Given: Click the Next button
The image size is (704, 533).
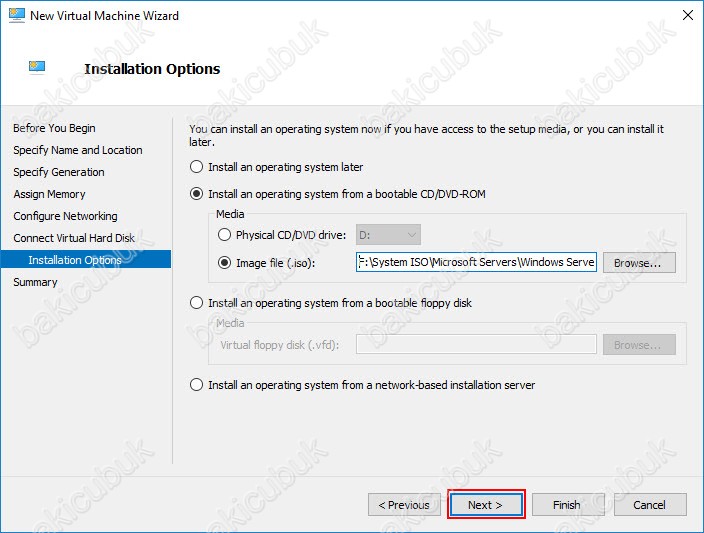Looking at the screenshot, I should coord(486,505).
